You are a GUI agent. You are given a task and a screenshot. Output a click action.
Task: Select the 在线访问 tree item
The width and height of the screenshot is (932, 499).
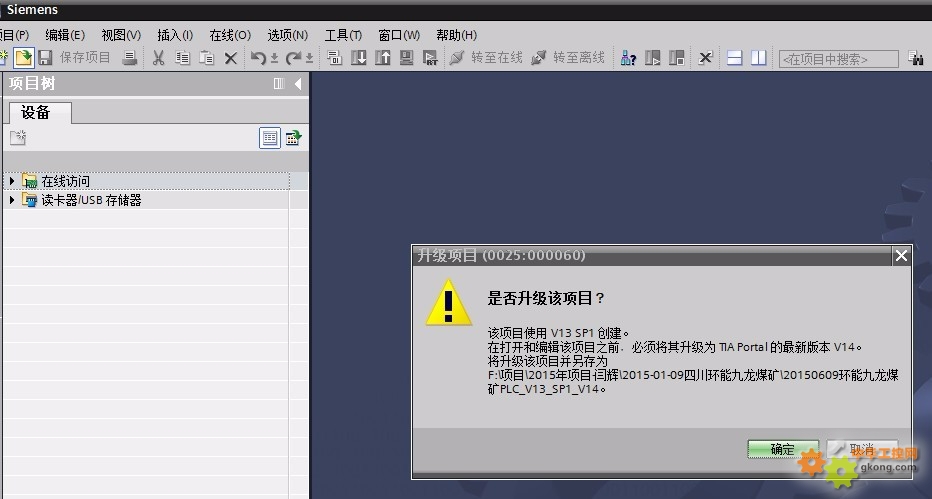click(x=65, y=181)
